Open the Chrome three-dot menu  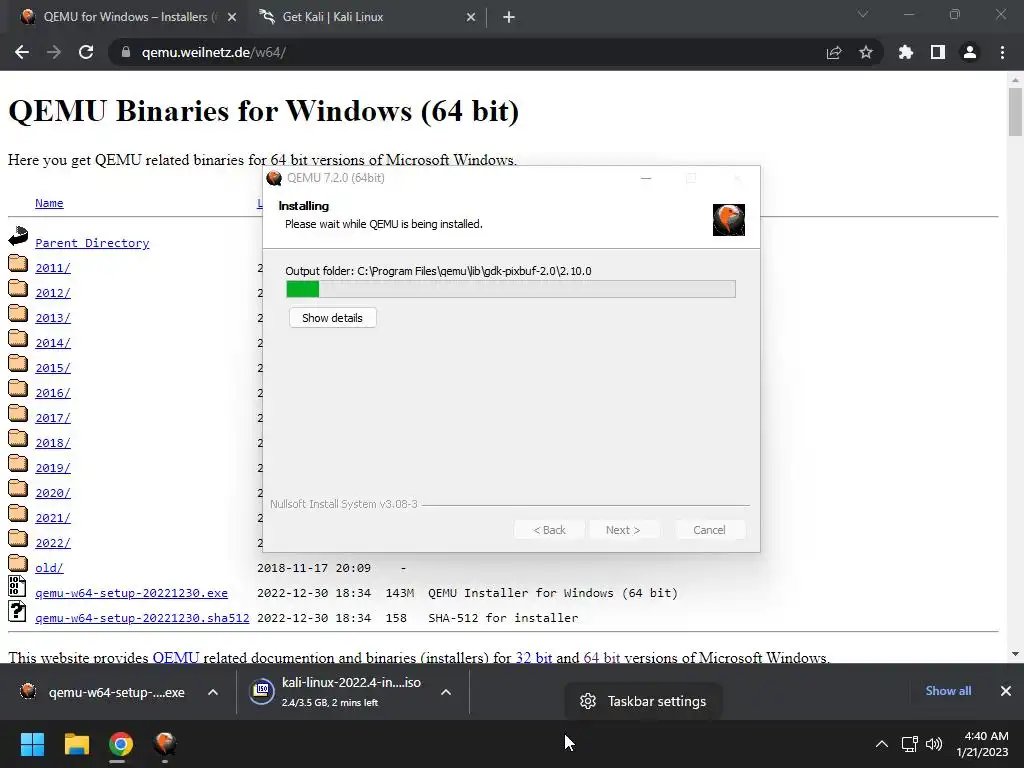click(1002, 52)
